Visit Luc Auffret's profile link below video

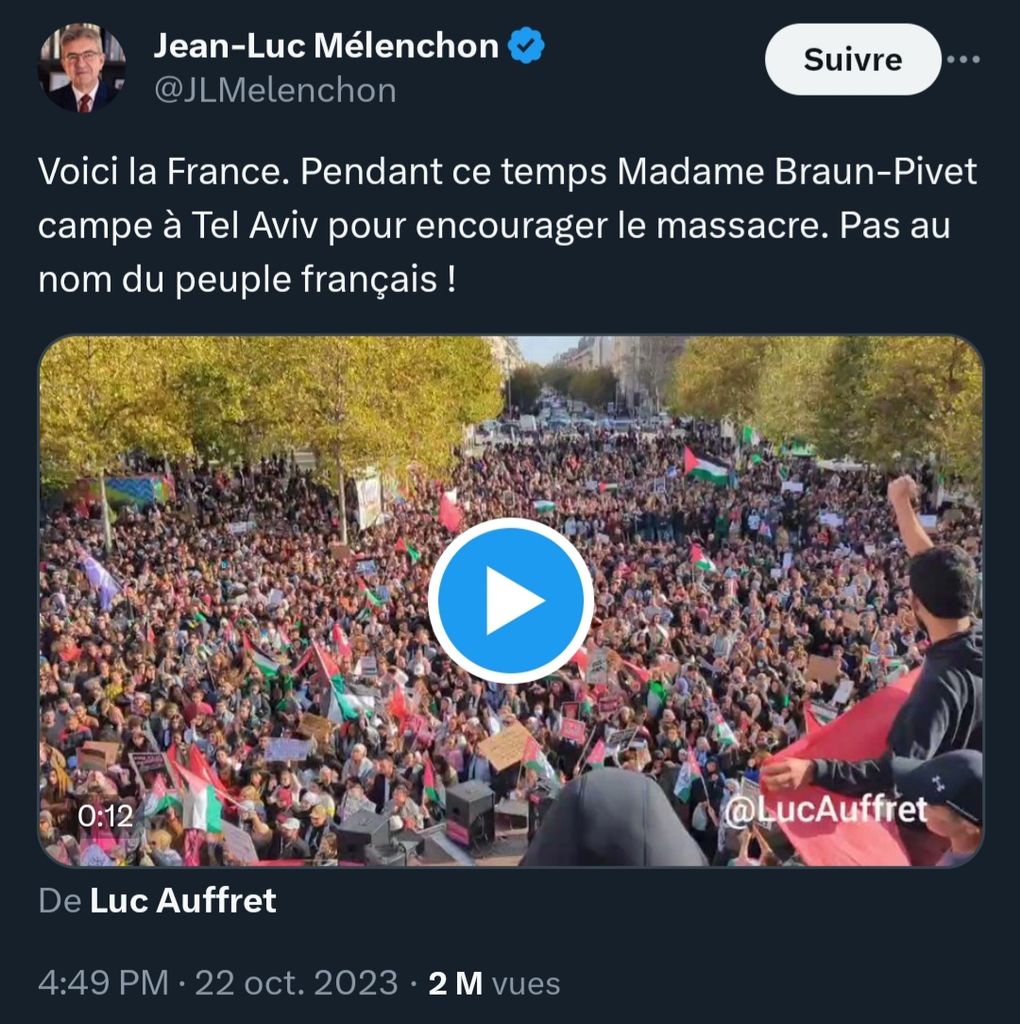[183, 900]
